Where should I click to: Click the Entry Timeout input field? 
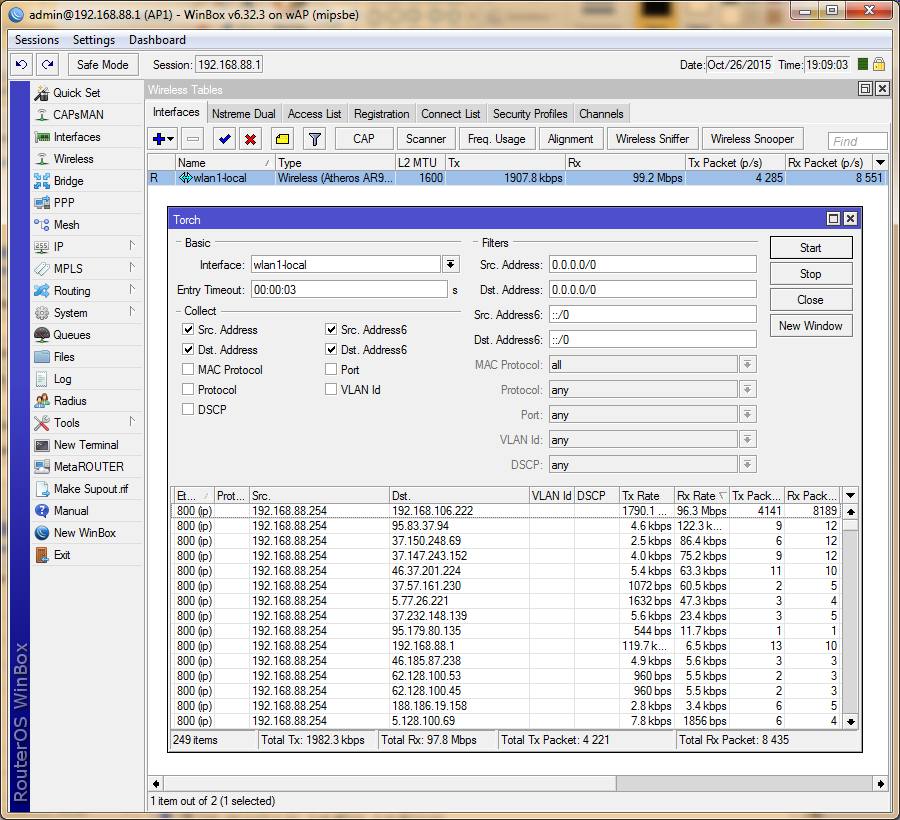point(347,289)
